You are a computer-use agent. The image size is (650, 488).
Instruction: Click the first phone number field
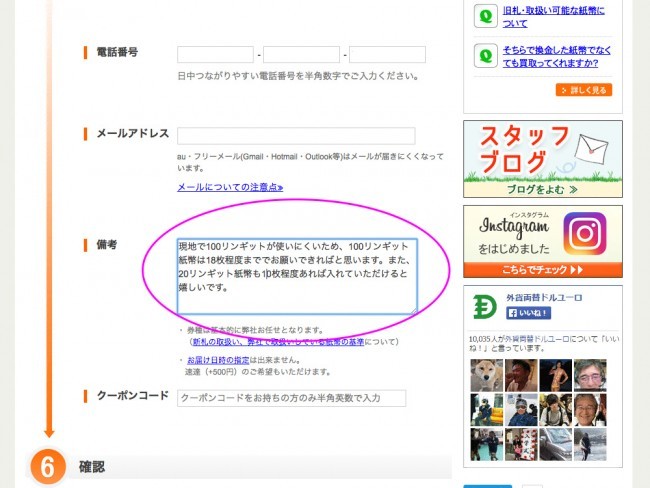click(215, 54)
